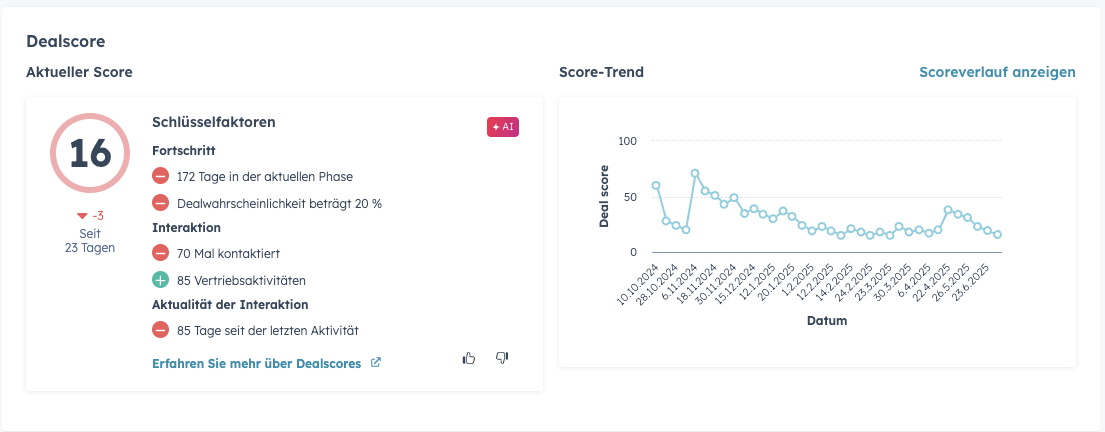
Task: Click minus icon beside 85 Tage seit Aktivität
Action: 160,329
